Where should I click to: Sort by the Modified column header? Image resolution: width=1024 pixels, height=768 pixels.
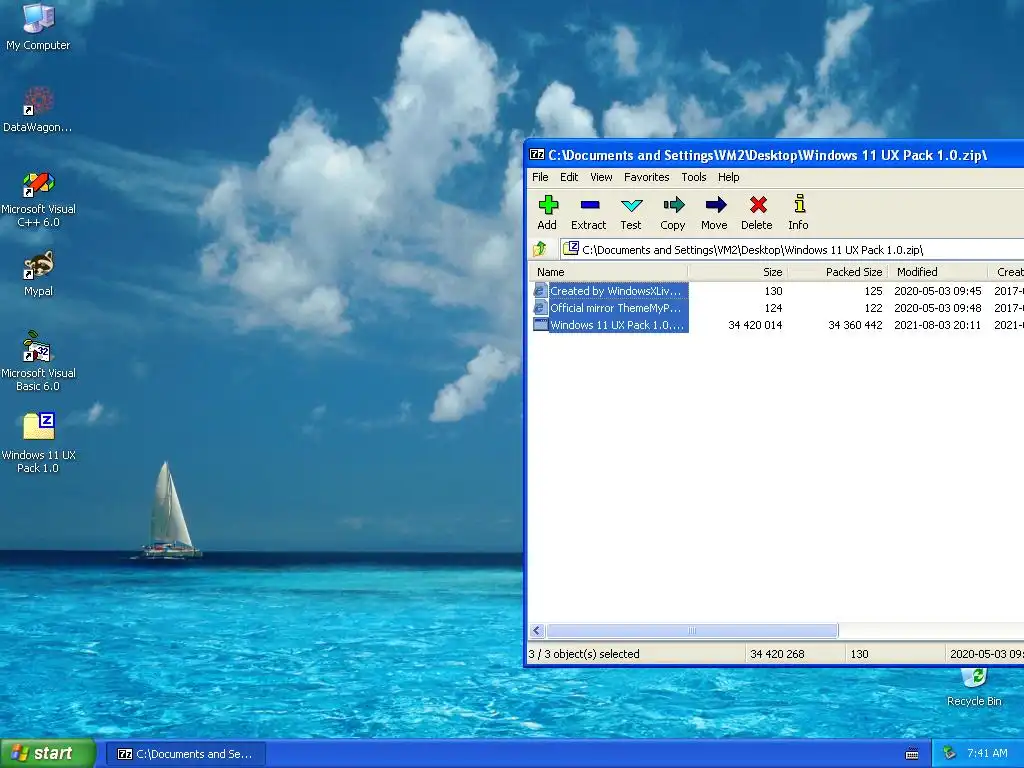coord(938,272)
